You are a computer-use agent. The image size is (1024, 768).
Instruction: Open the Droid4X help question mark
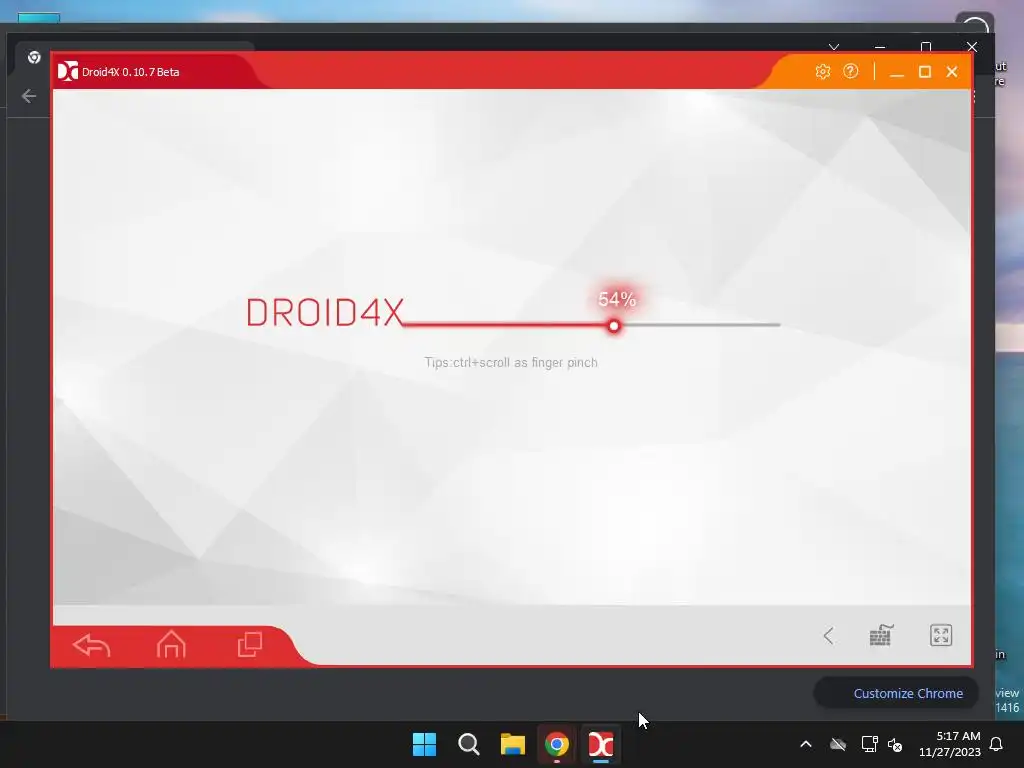[850, 71]
